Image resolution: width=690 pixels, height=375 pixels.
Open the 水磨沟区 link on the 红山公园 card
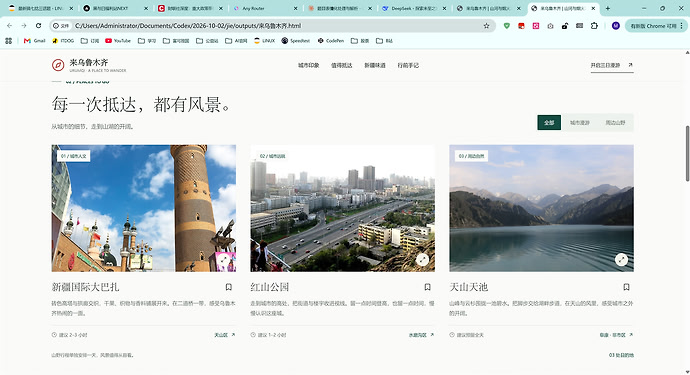(x=421, y=335)
